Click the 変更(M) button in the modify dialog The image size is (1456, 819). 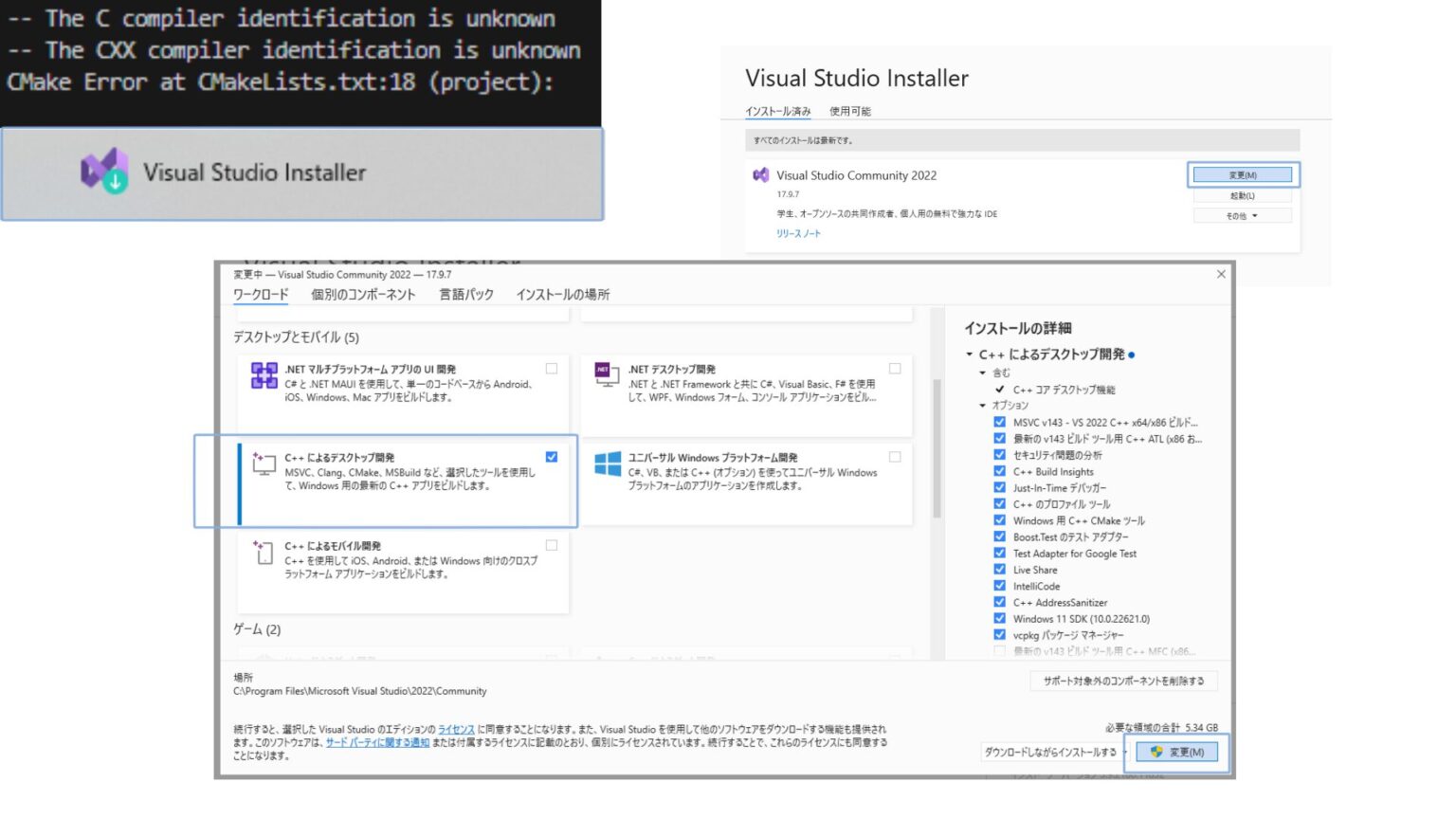click(1176, 752)
